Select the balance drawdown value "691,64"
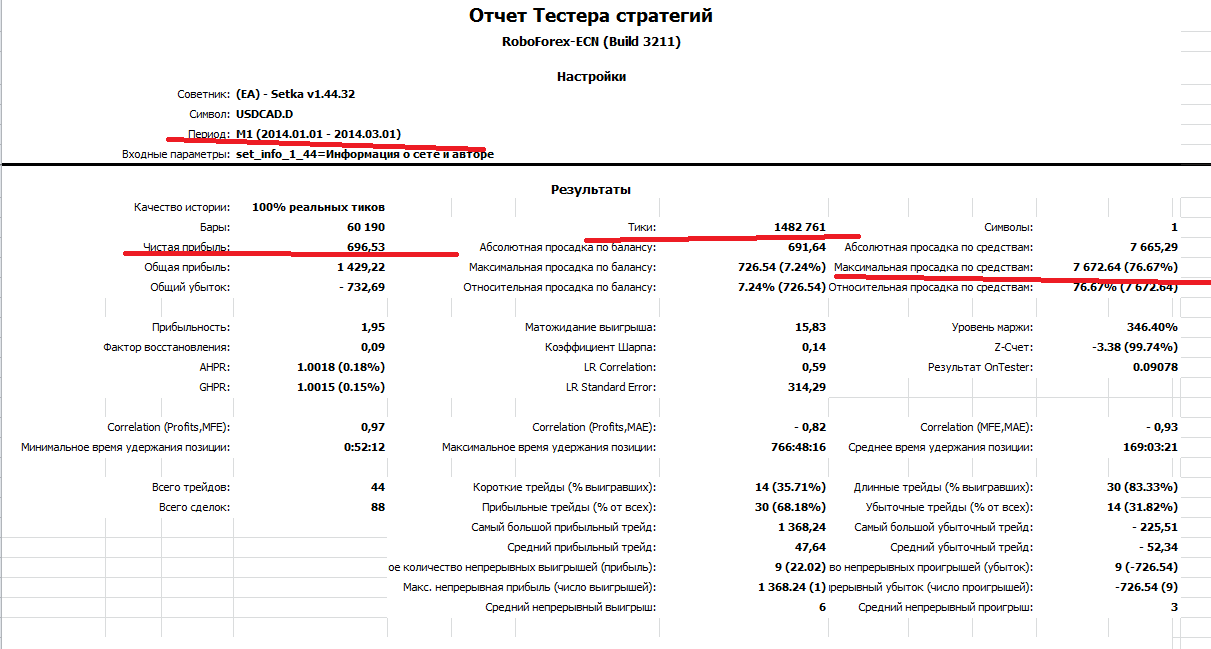 (x=807, y=247)
